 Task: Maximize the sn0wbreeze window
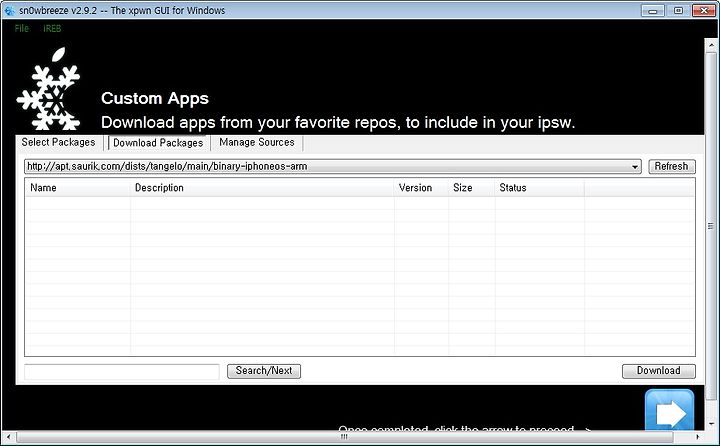pyautogui.click(x=678, y=10)
